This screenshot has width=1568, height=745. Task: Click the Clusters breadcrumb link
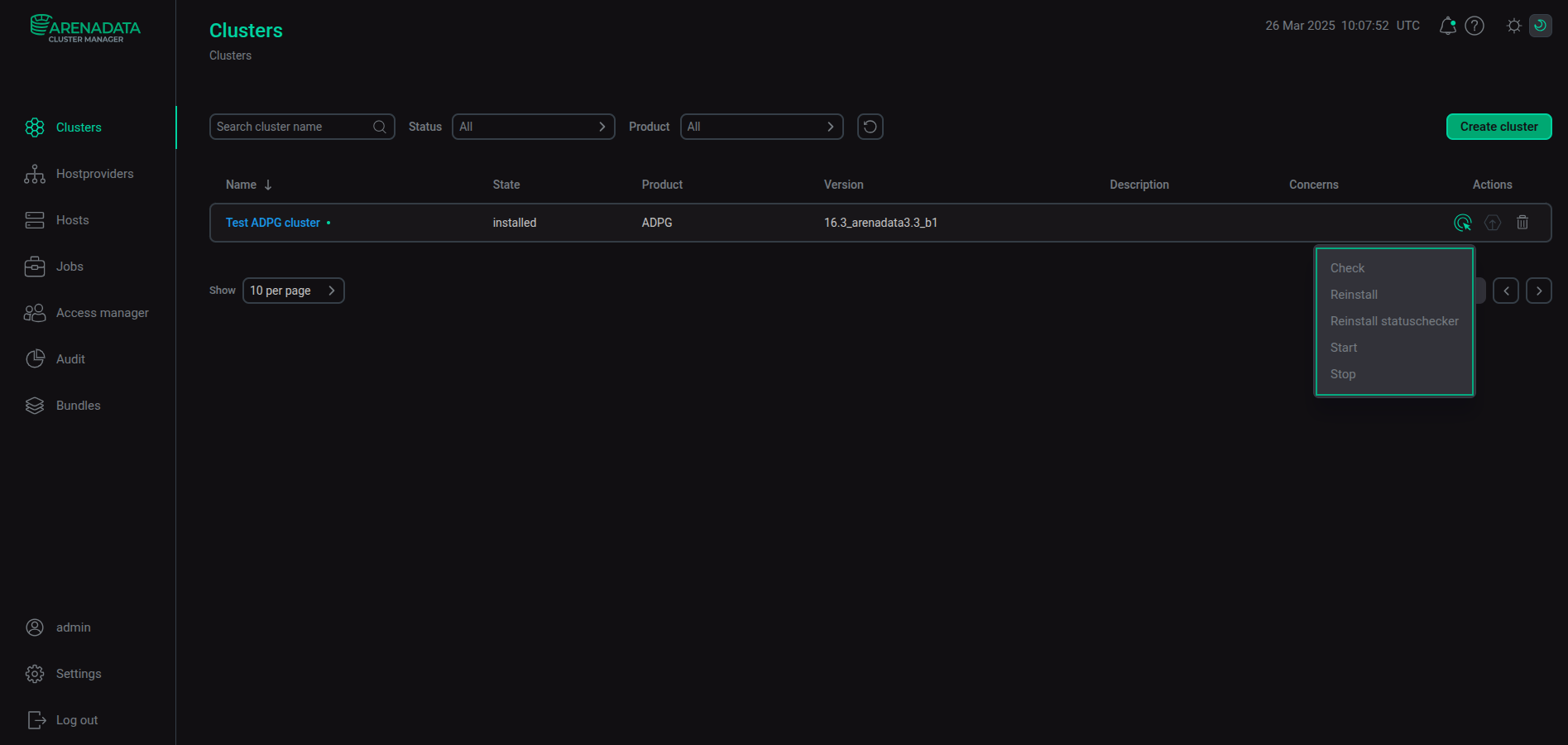pos(230,55)
